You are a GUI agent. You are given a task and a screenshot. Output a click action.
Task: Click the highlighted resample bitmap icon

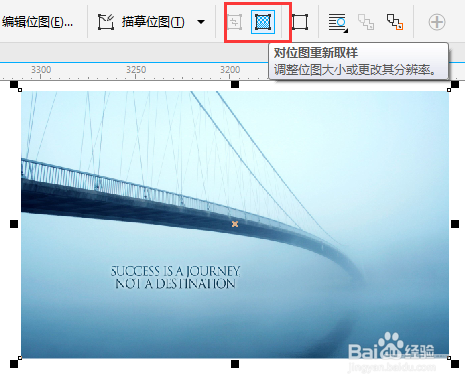coord(263,22)
